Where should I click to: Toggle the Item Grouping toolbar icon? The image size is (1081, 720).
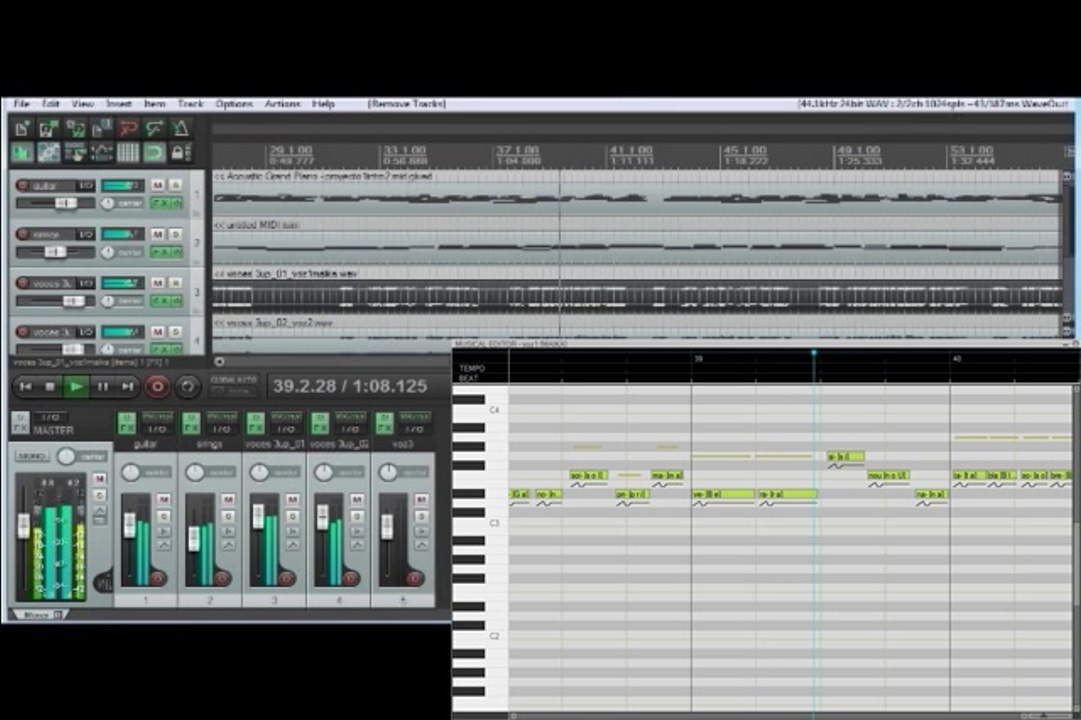48,152
